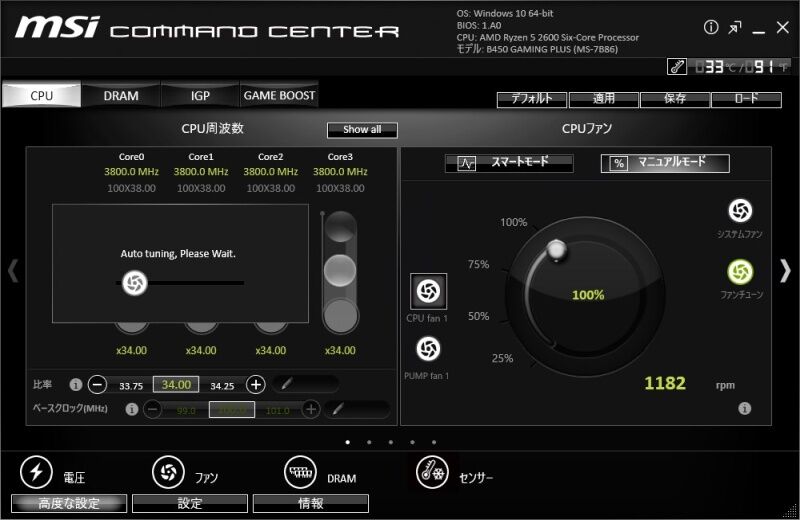This screenshot has height=520, width=800.
Task: Click the graph icon in スマートモード button
Action: (x=466, y=163)
